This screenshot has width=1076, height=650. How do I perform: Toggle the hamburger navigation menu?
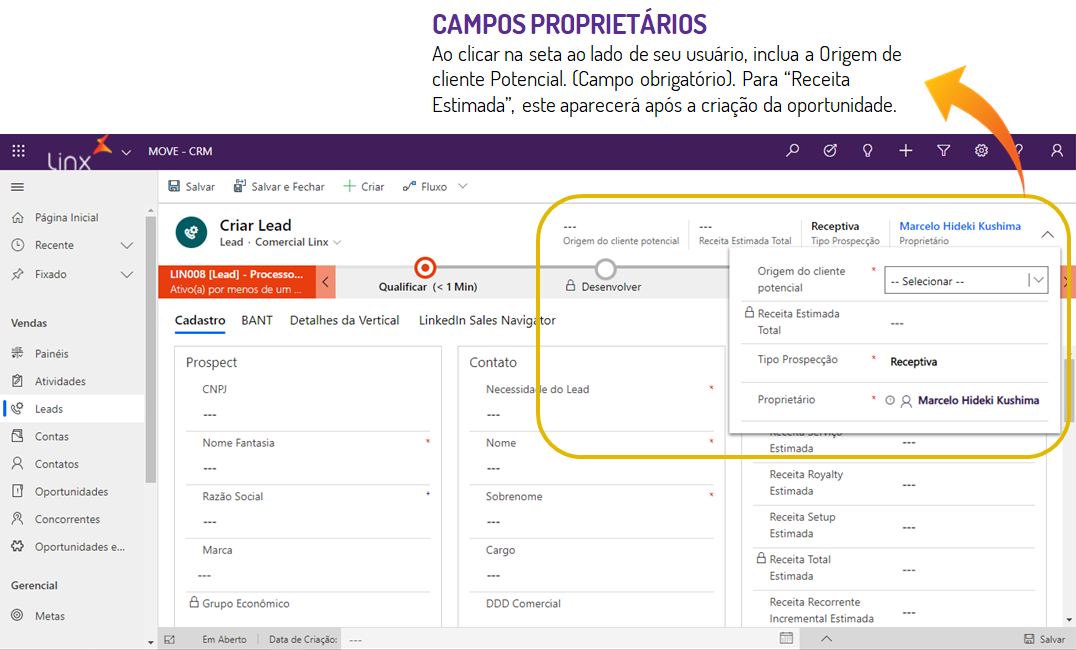click(x=18, y=187)
